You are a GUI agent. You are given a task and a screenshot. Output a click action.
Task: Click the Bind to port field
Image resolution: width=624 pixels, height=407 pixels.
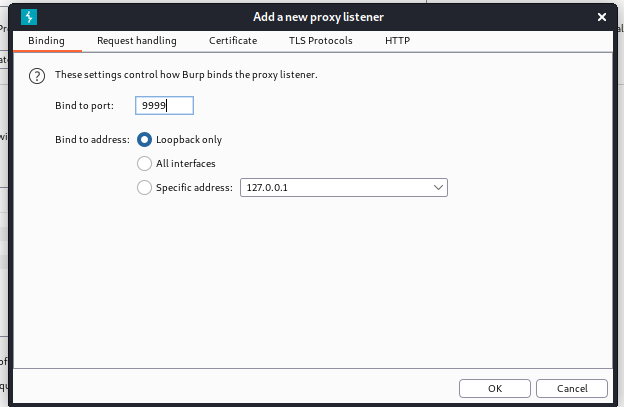164,106
